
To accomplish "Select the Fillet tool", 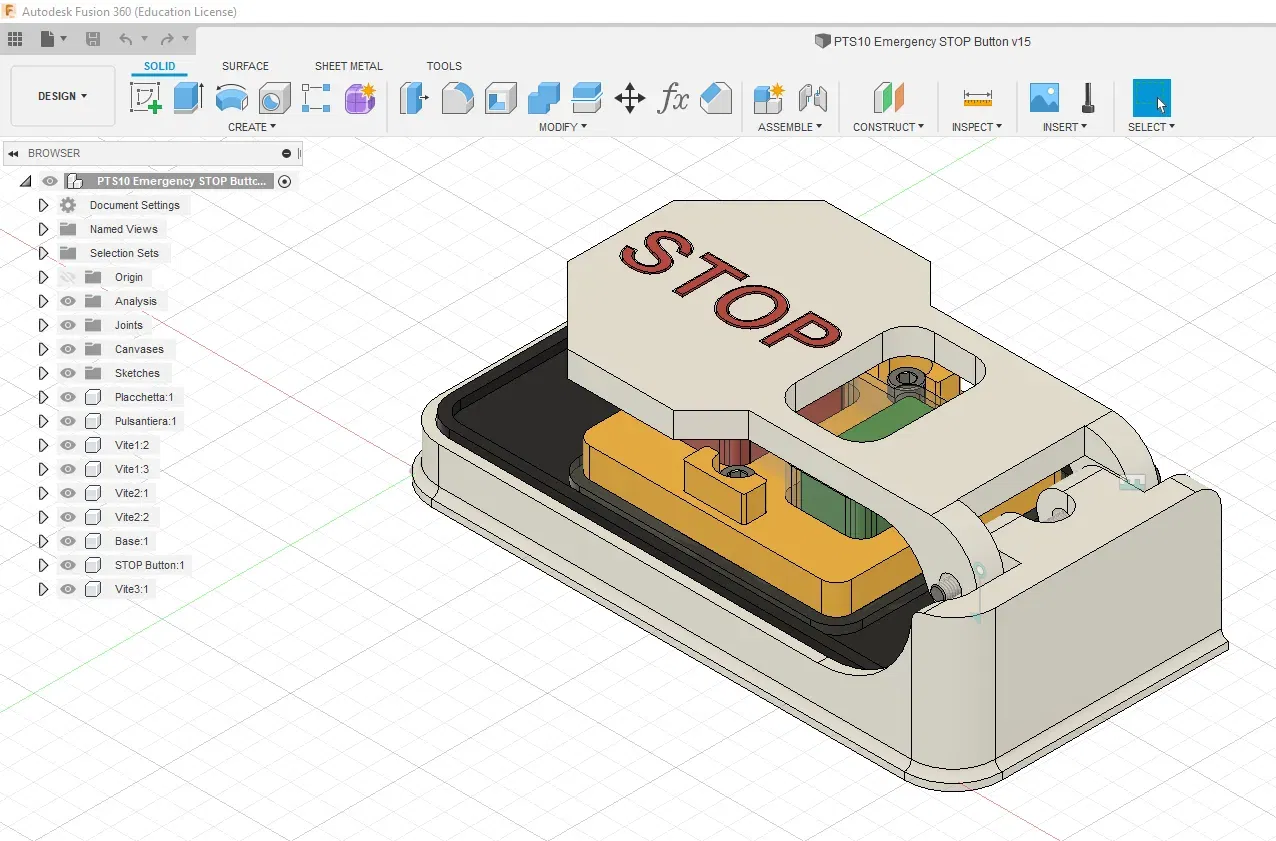I will (x=457, y=98).
